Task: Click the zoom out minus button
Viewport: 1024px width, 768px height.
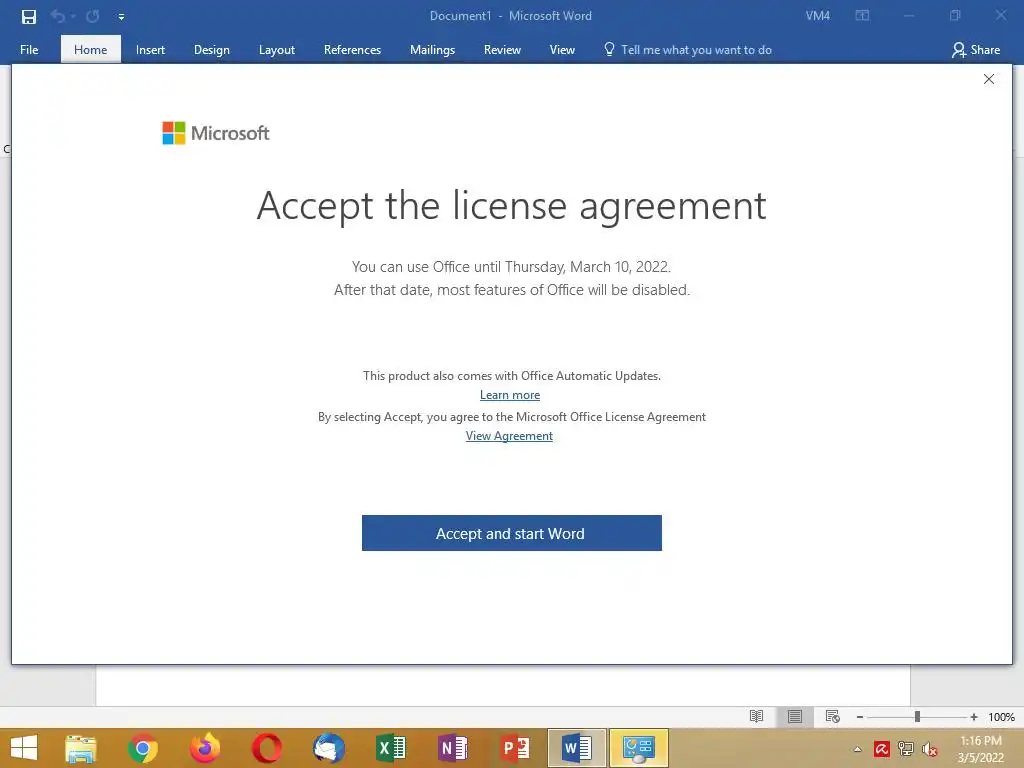Action: [860, 717]
